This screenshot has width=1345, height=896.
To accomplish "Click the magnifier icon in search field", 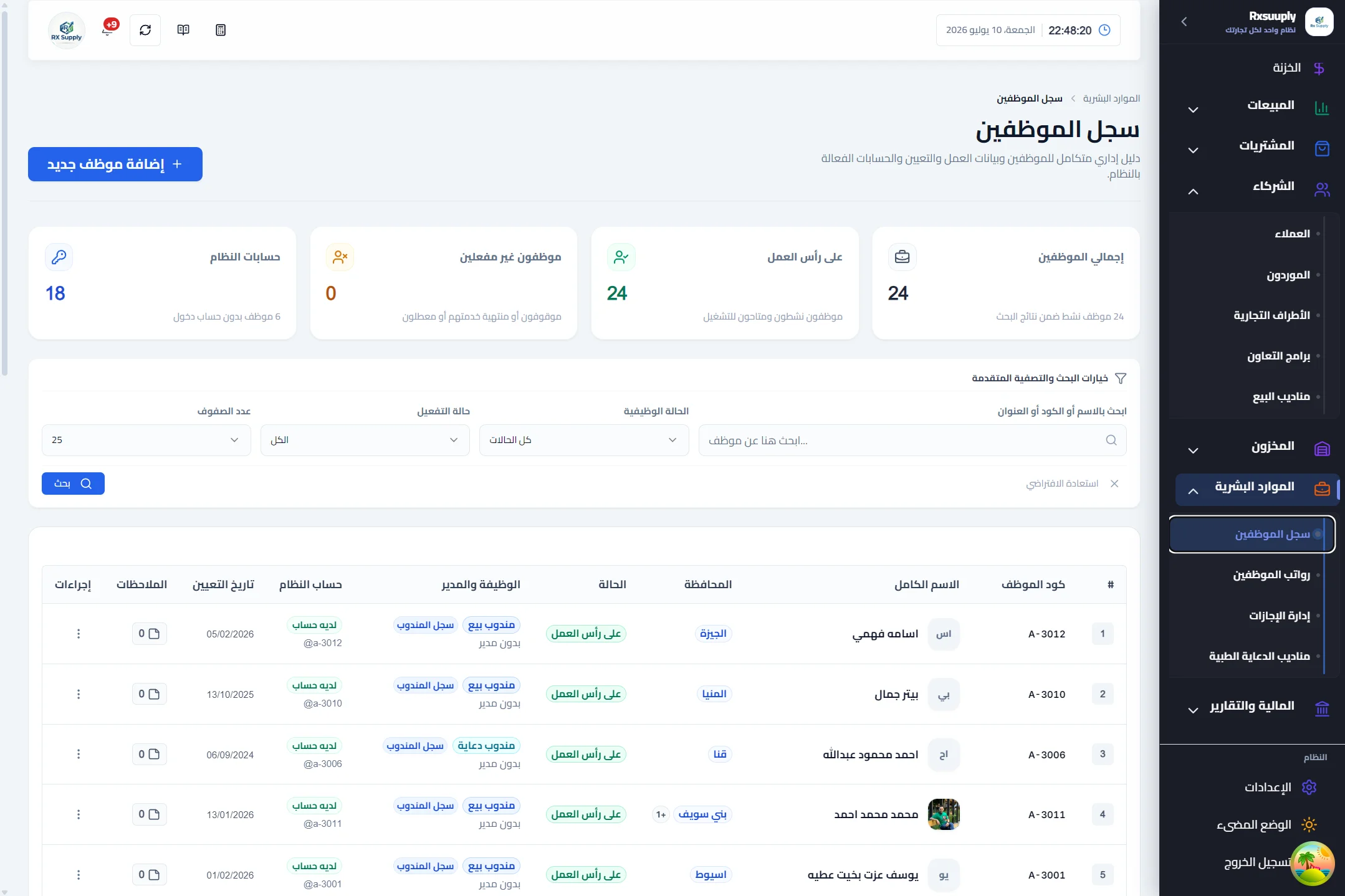I will pos(1111,440).
